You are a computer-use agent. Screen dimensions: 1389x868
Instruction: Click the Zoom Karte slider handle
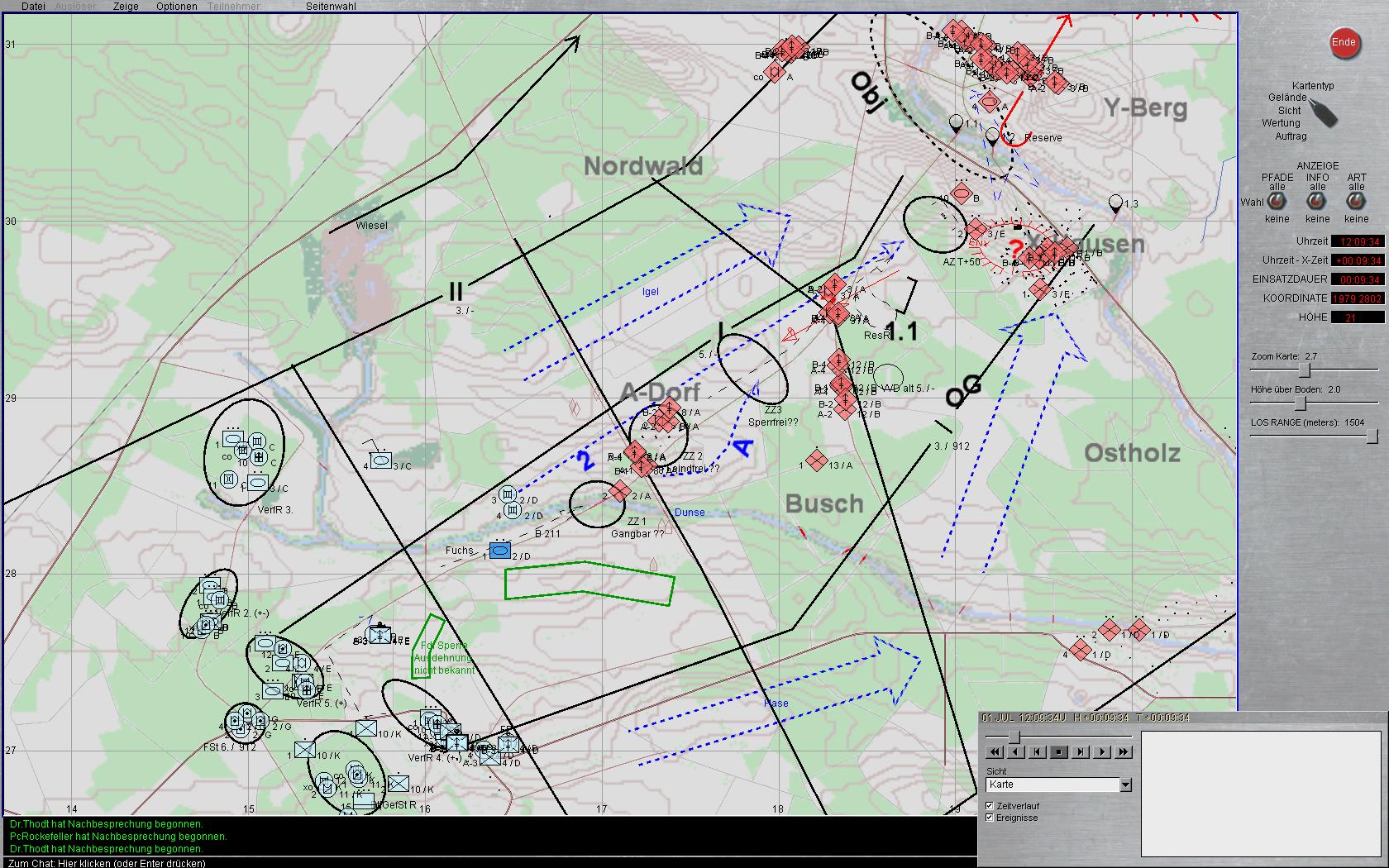click(x=1305, y=370)
